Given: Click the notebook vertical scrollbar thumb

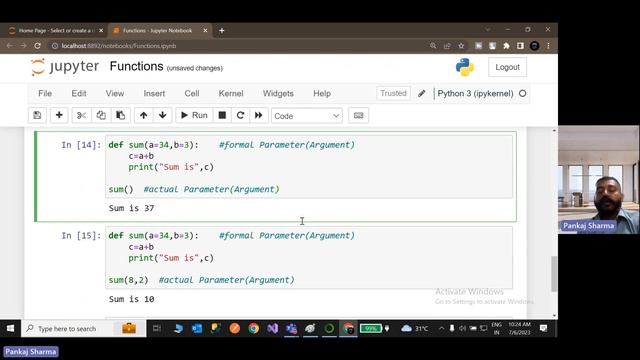Looking at the screenshot, I should click(554, 274).
